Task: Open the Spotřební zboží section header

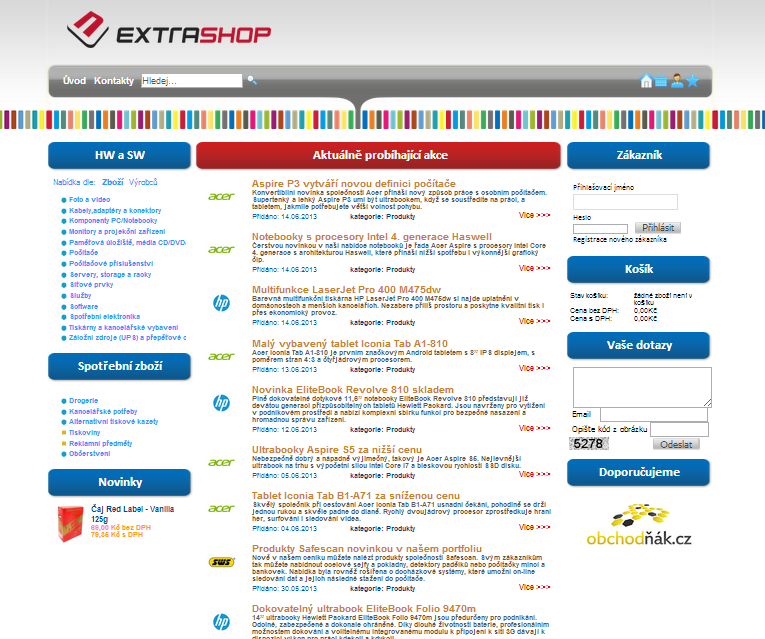Action: [x=120, y=366]
